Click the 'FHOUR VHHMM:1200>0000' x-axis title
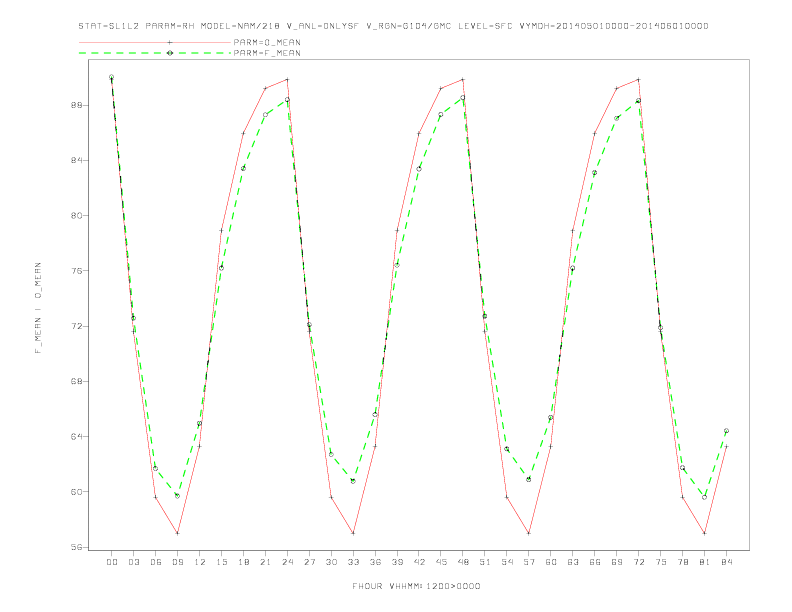This screenshot has height=612, width=792. 416,586
